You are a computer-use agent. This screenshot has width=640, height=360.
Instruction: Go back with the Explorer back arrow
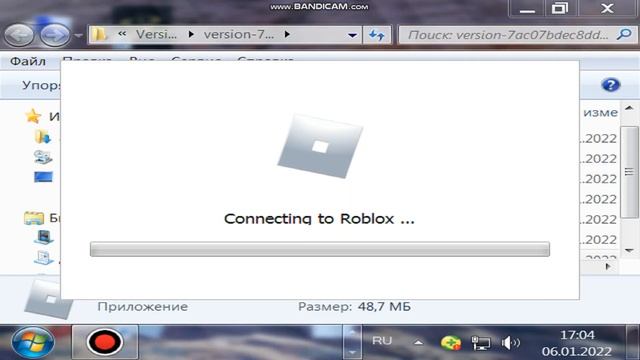[x=19, y=35]
